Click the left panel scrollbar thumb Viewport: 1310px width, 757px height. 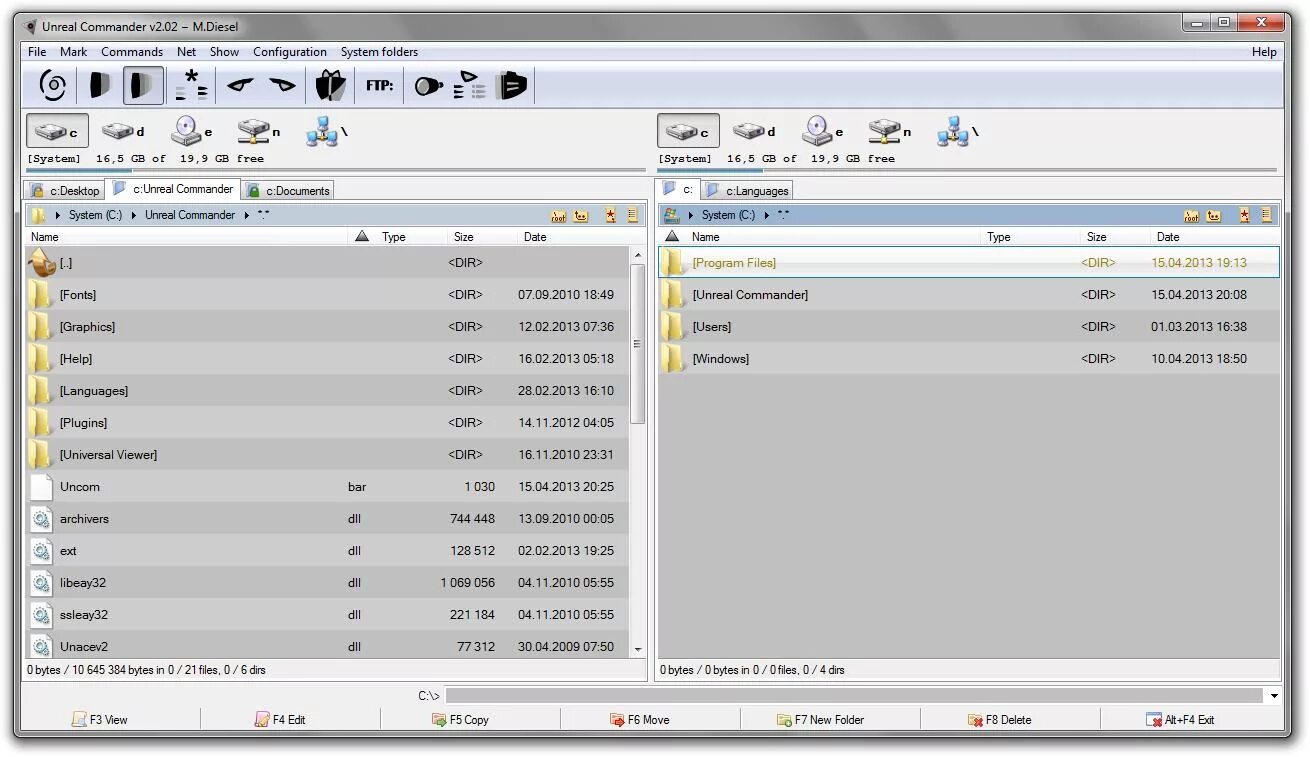[638, 342]
